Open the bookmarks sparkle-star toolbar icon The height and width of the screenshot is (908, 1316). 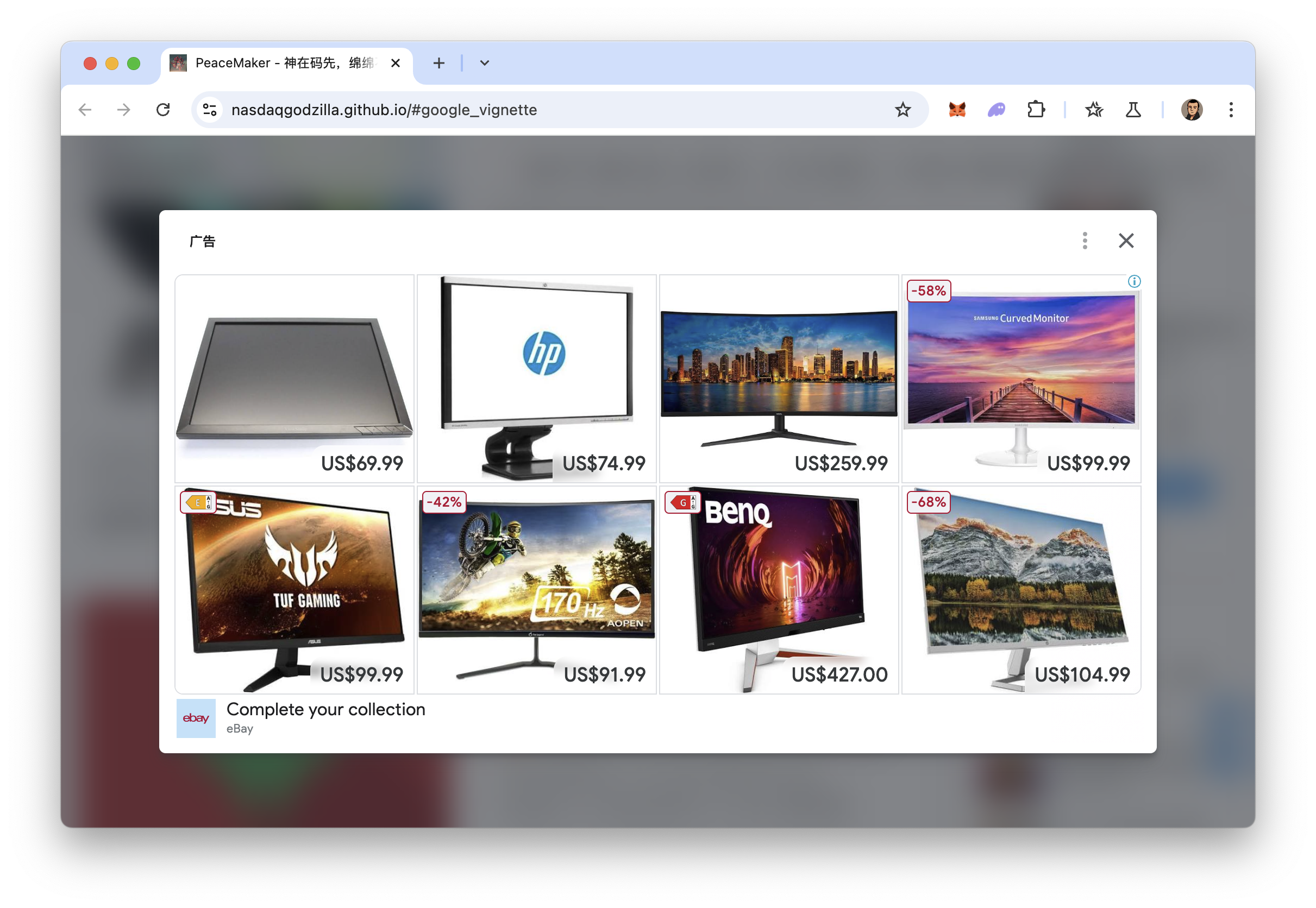[1093, 110]
